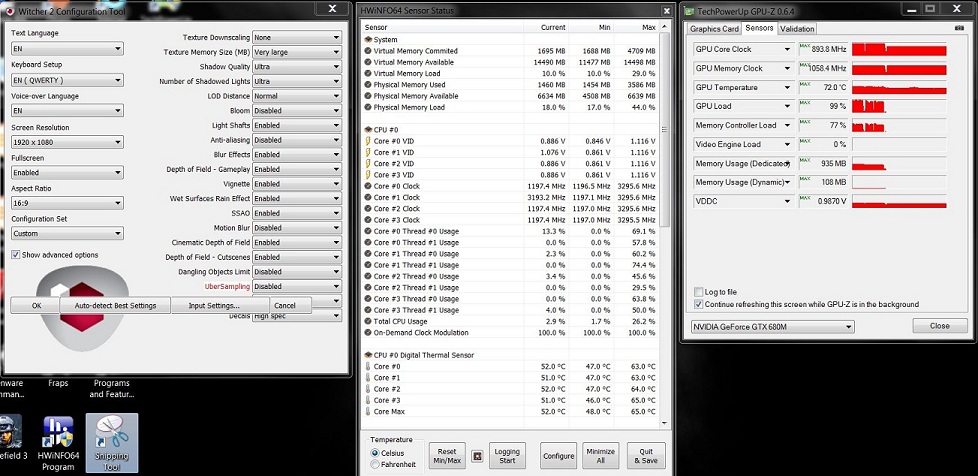This screenshot has height=476, width=978.
Task: Open the Keyboard Setup dropdown
Action: [67, 80]
